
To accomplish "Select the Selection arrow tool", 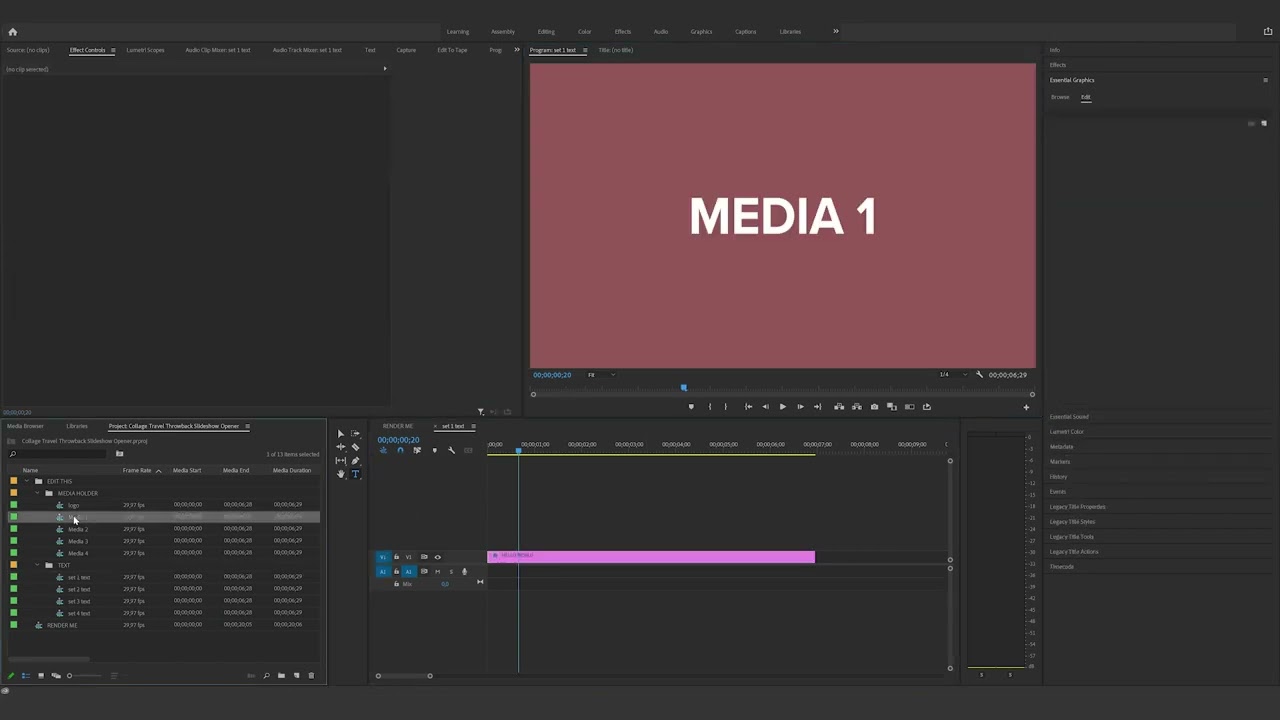I will pyautogui.click(x=340, y=434).
